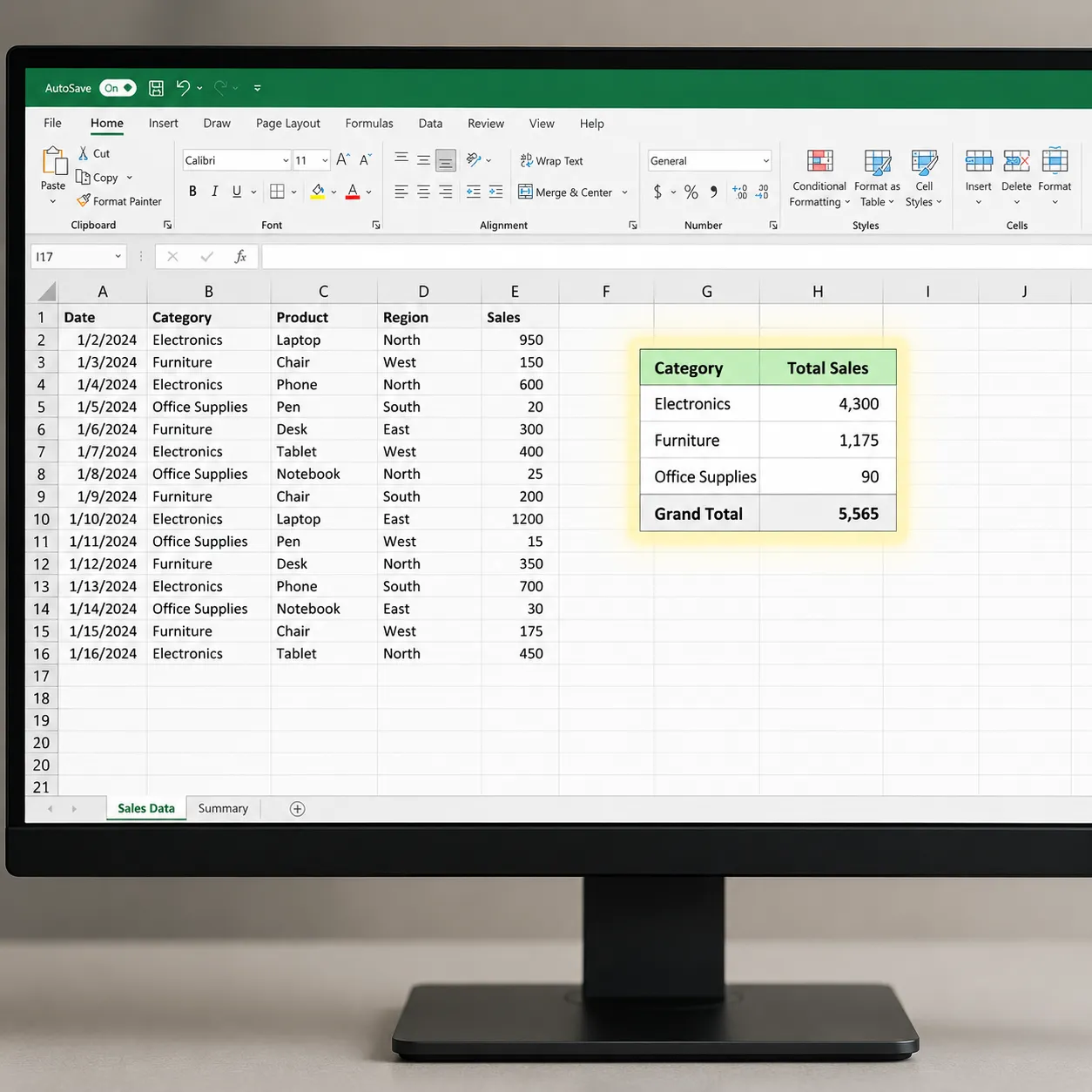The height and width of the screenshot is (1092, 1092).
Task: Click the Percent Style icon
Action: click(x=691, y=192)
